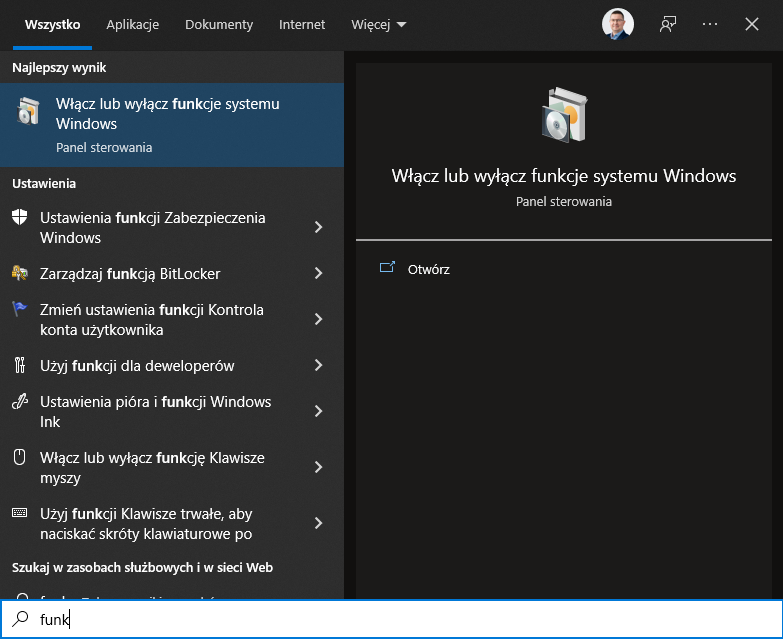Click the Ustawienia section heading
Viewport: 783px width, 639px height.
coord(44,183)
